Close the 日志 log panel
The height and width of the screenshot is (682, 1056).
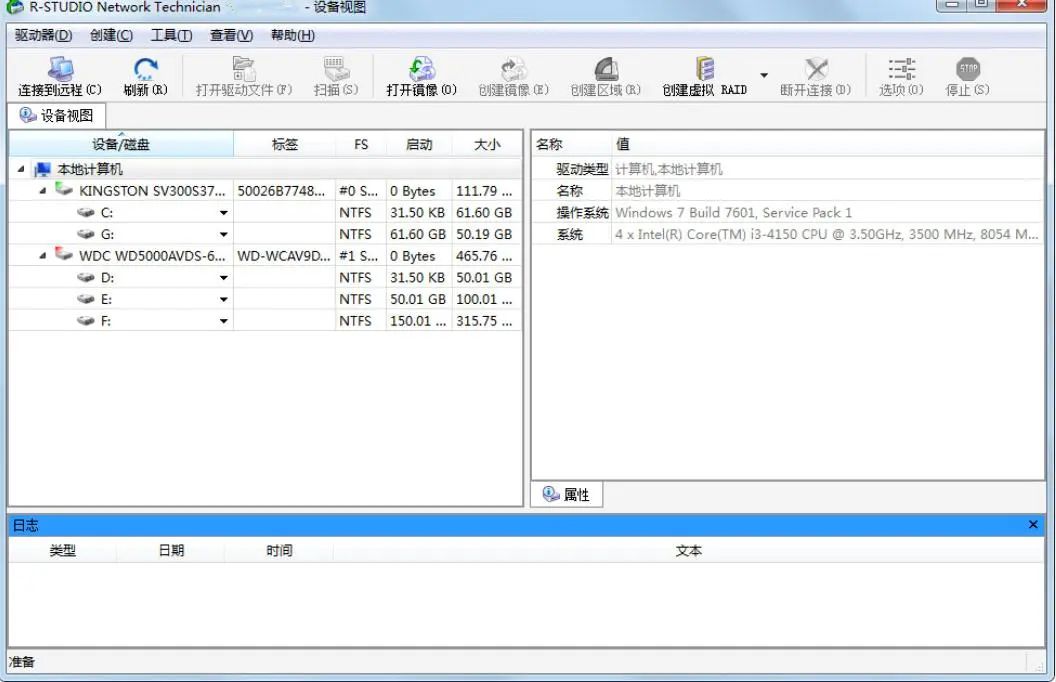click(x=1033, y=524)
